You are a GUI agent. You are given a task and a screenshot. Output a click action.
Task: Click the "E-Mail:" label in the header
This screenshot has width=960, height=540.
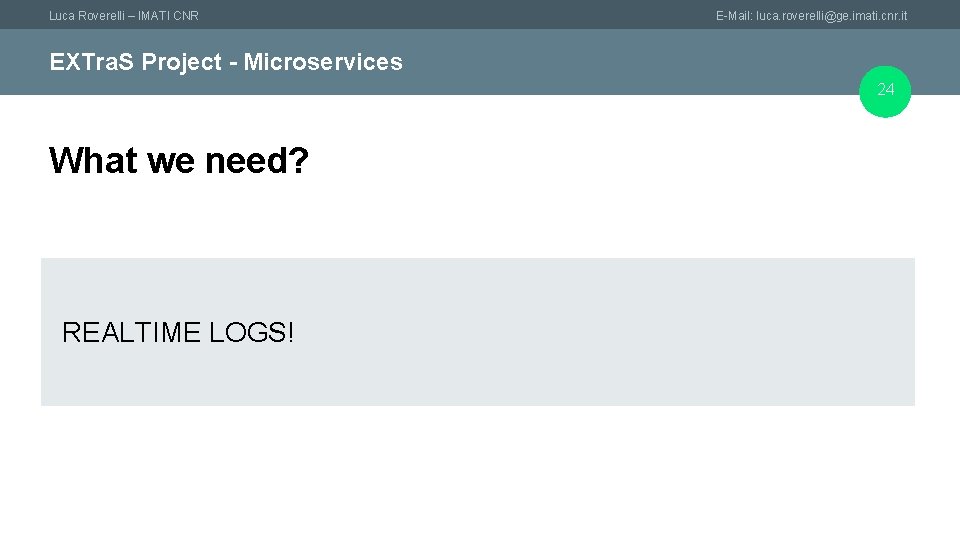tap(734, 16)
